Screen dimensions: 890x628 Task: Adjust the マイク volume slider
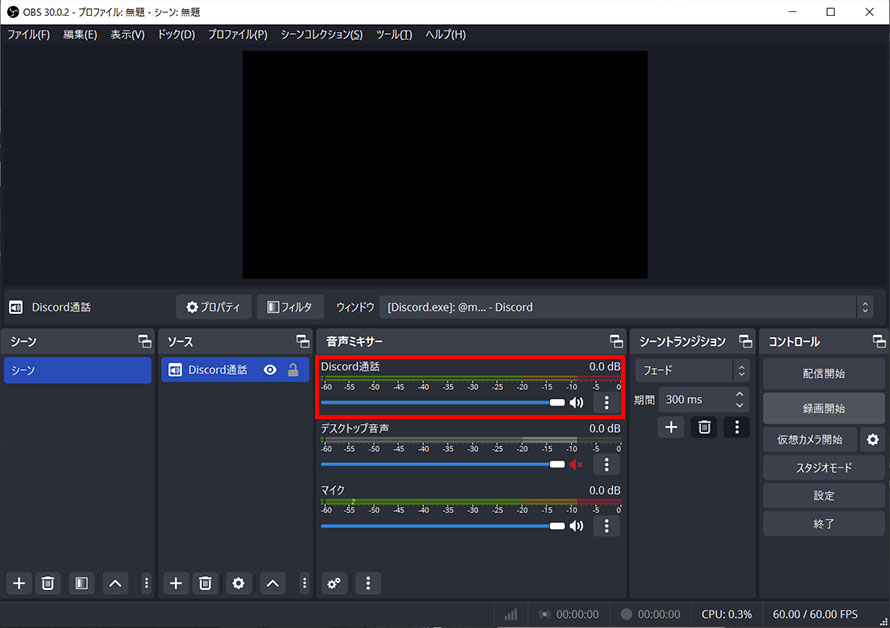pyautogui.click(x=443, y=526)
